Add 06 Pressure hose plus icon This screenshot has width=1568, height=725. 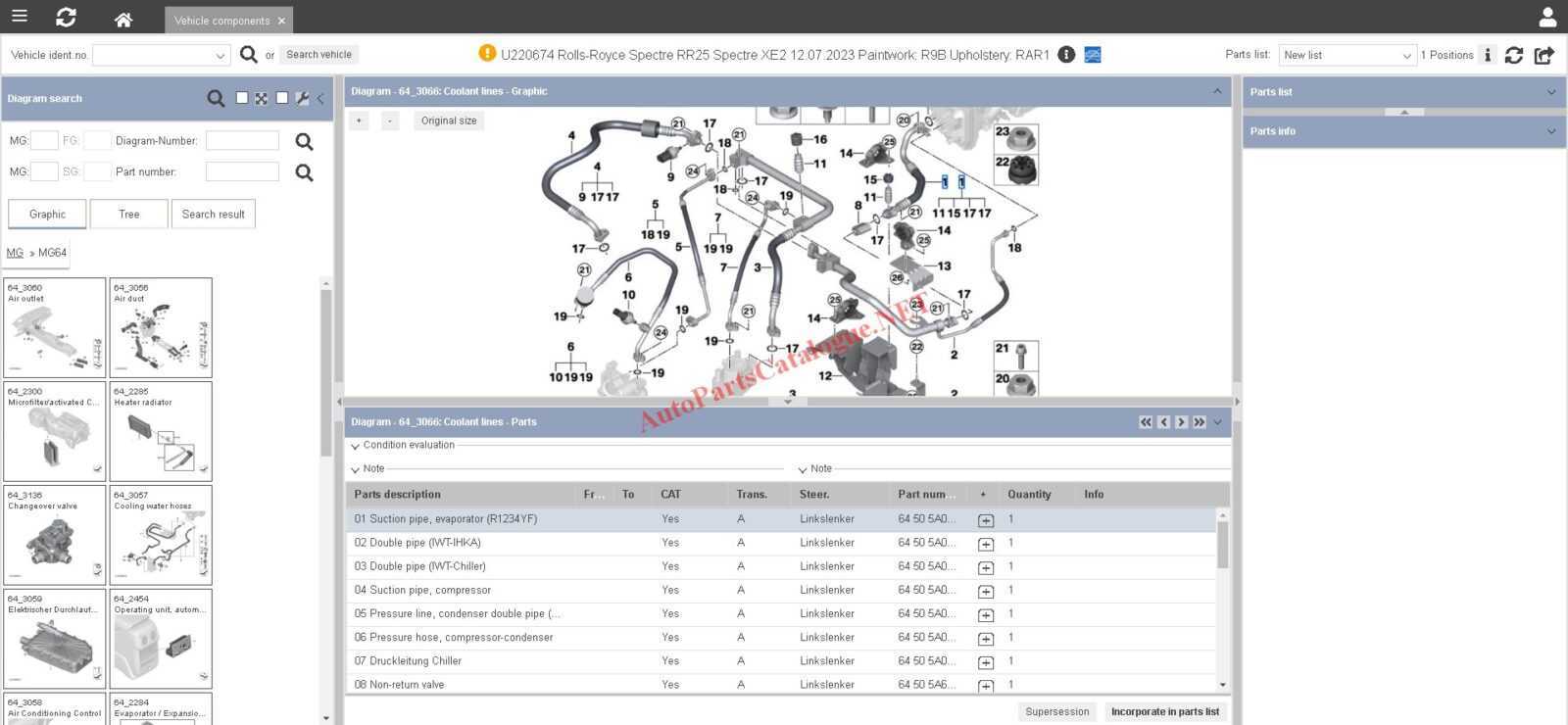986,639
